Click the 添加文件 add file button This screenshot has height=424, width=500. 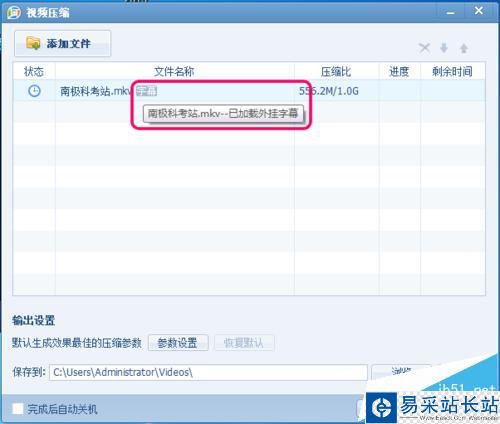62,43
